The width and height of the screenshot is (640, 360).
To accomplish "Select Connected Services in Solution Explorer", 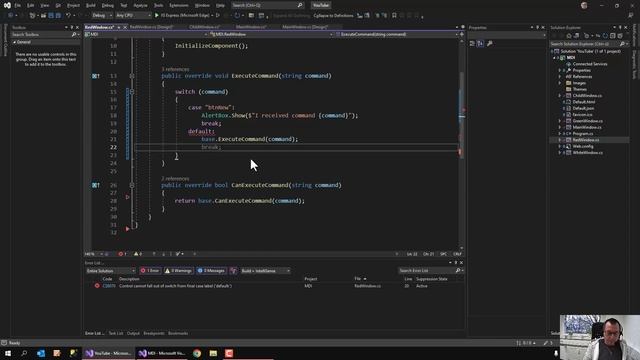I will tap(589, 64).
